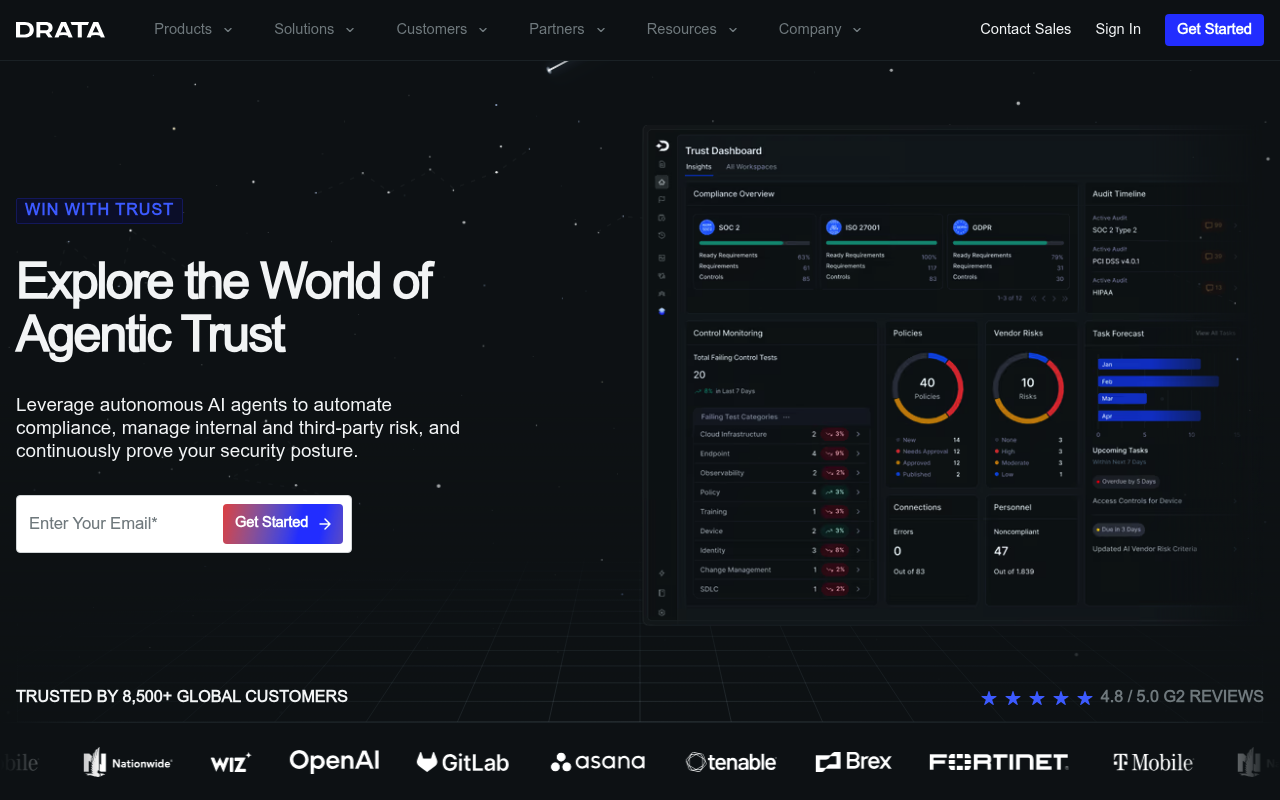The image size is (1280, 800).
Task: Click the blue Get Started header button
Action: [1214, 29]
